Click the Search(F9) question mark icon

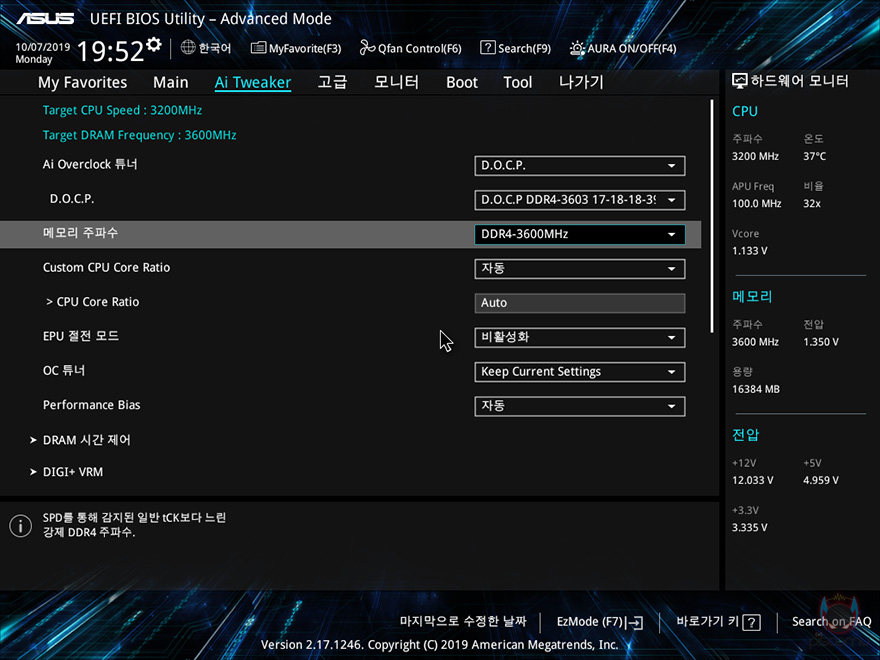(488, 48)
